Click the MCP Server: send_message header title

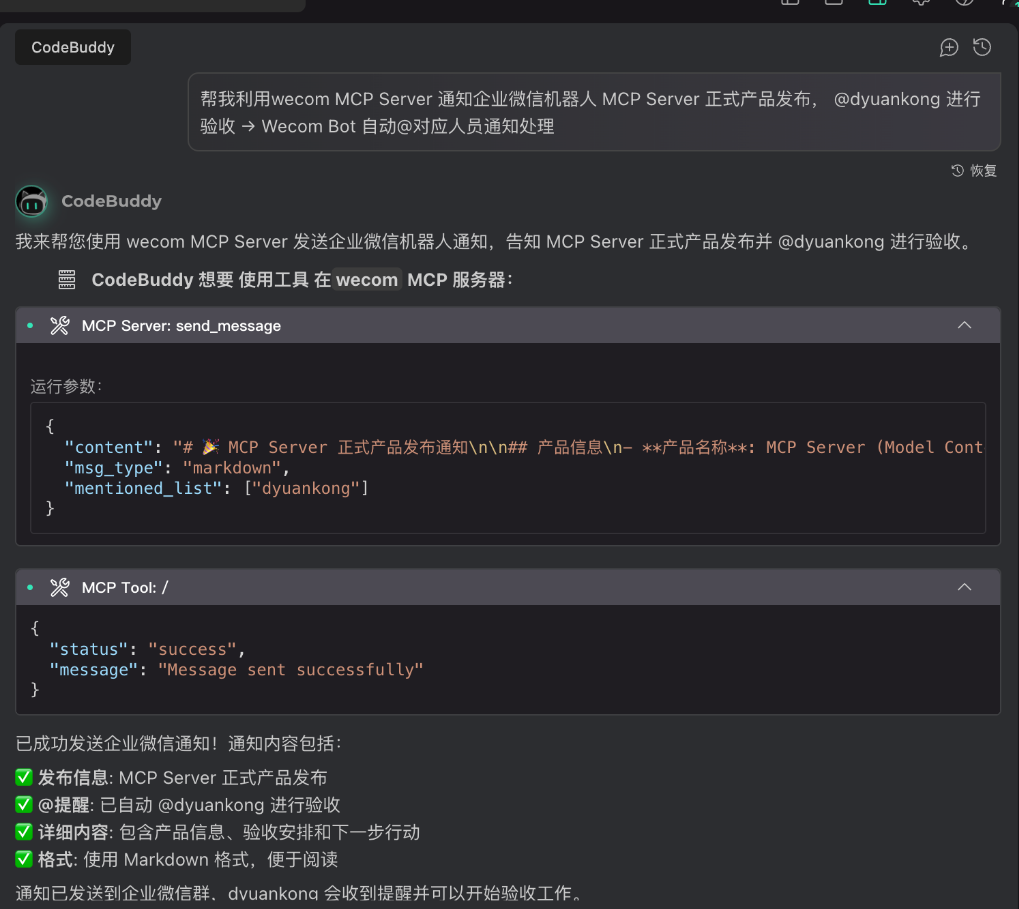point(181,325)
